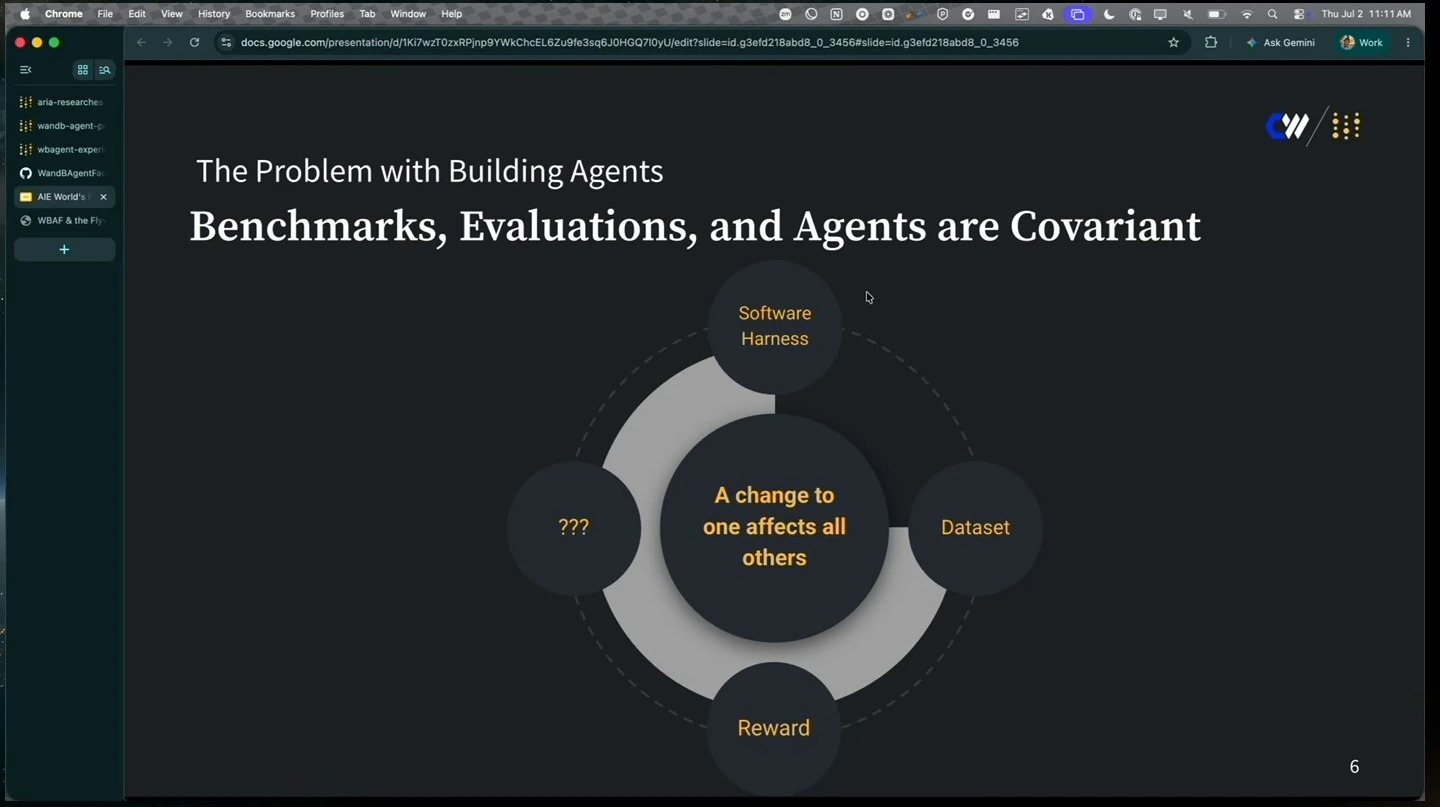This screenshot has width=1440, height=807.
Task: Reload the current page
Action: [x=194, y=42]
